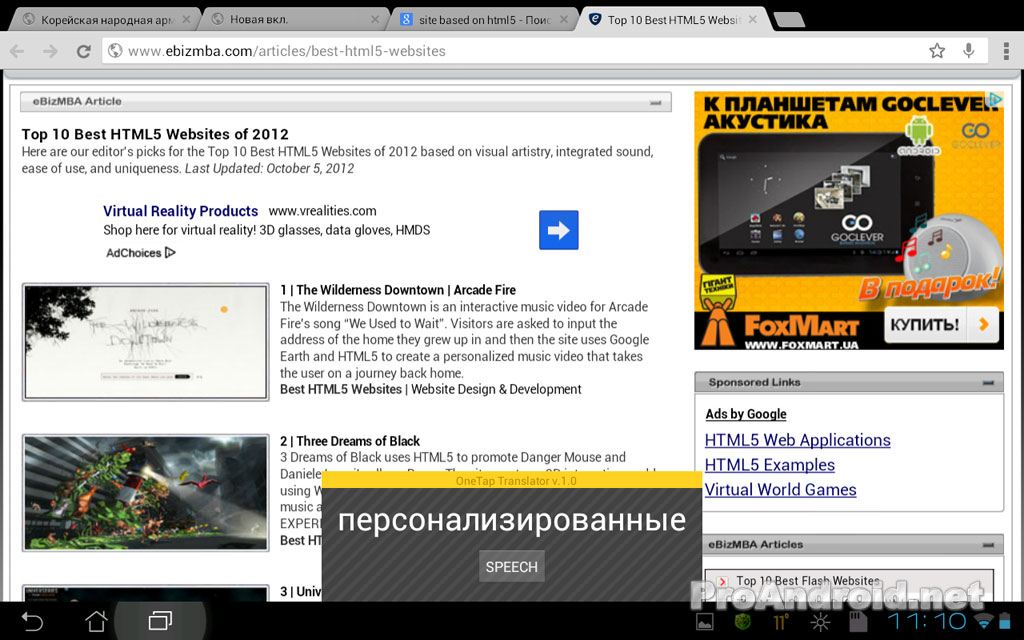Click the globe icon in address bar
This screenshot has width=1024, height=640.
(x=115, y=50)
